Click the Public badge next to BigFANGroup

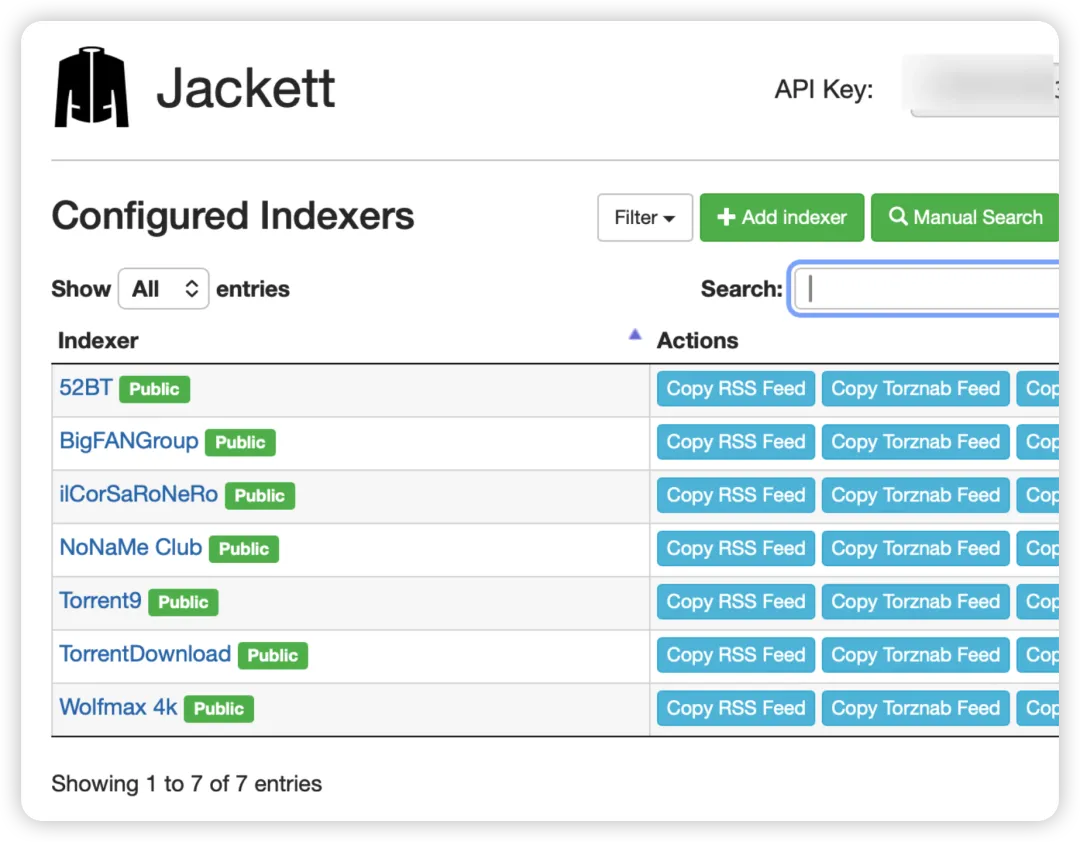point(240,442)
